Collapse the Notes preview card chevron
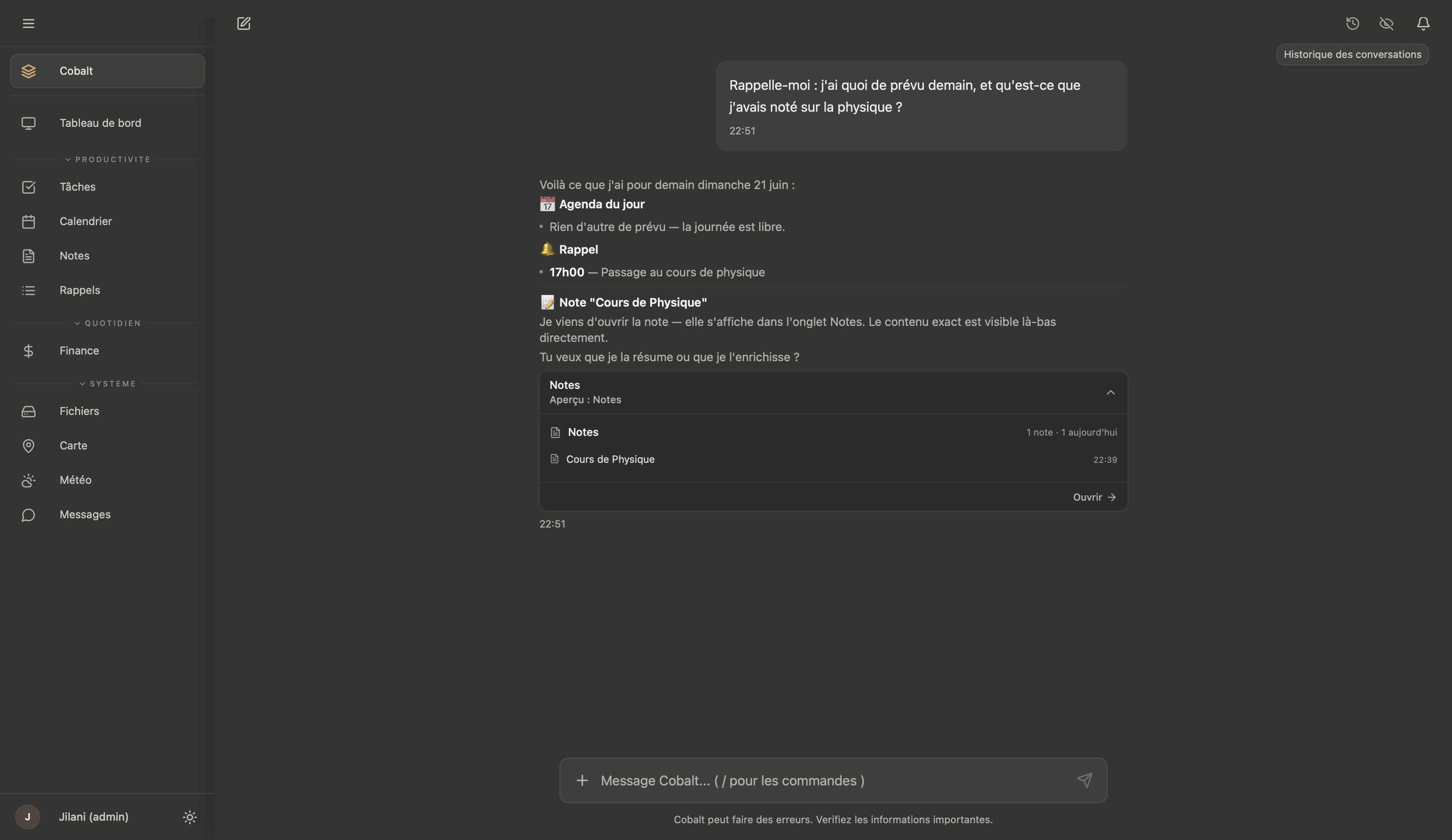This screenshot has height=840, width=1452. [x=1110, y=392]
